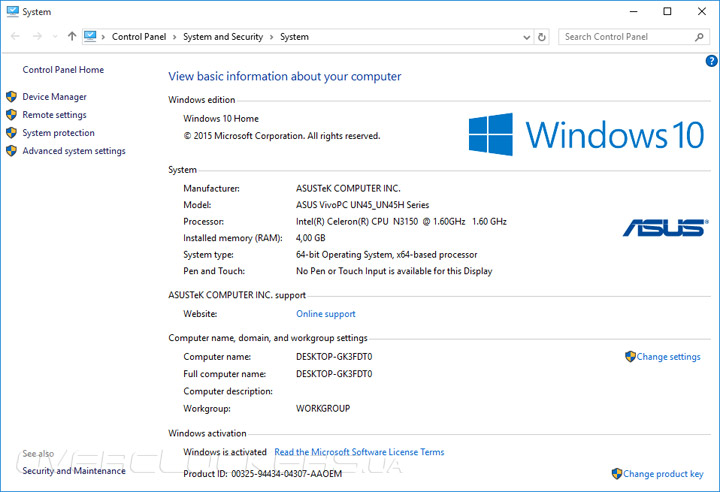720x492 pixels.
Task: Select the processor text Intel(R) Celeron(R) CPU N3150
Action: [x=357, y=222]
